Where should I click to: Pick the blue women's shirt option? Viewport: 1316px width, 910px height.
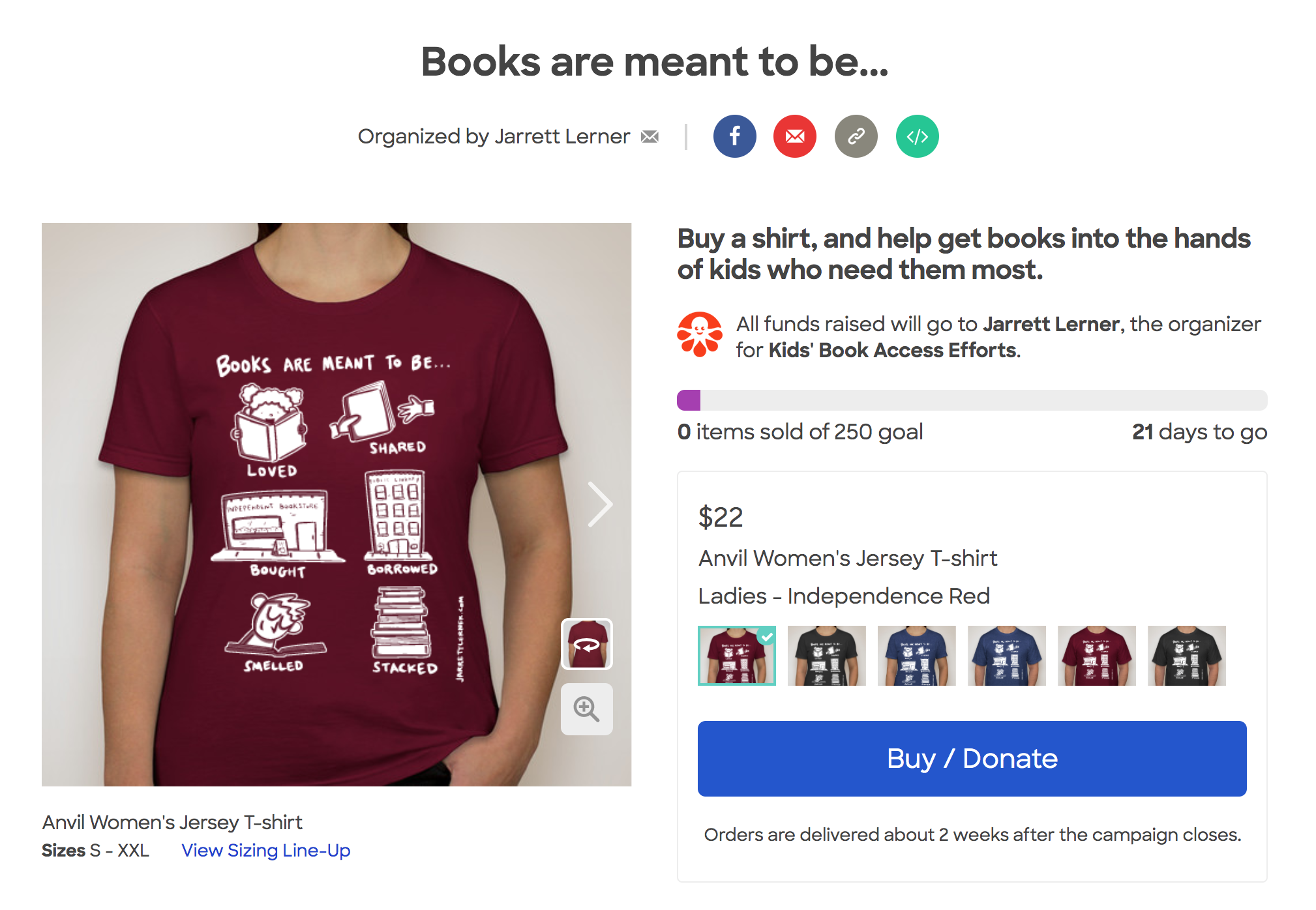(916, 656)
